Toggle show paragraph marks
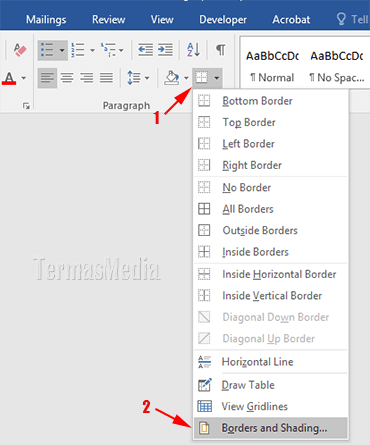This screenshot has width=370, height=445. [x=221, y=50]
